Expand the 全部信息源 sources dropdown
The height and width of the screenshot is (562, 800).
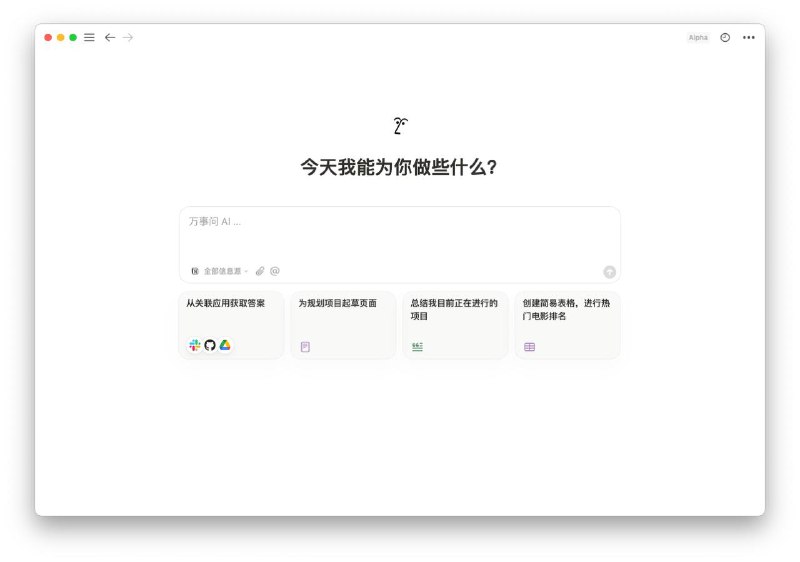tap(220, 271)
